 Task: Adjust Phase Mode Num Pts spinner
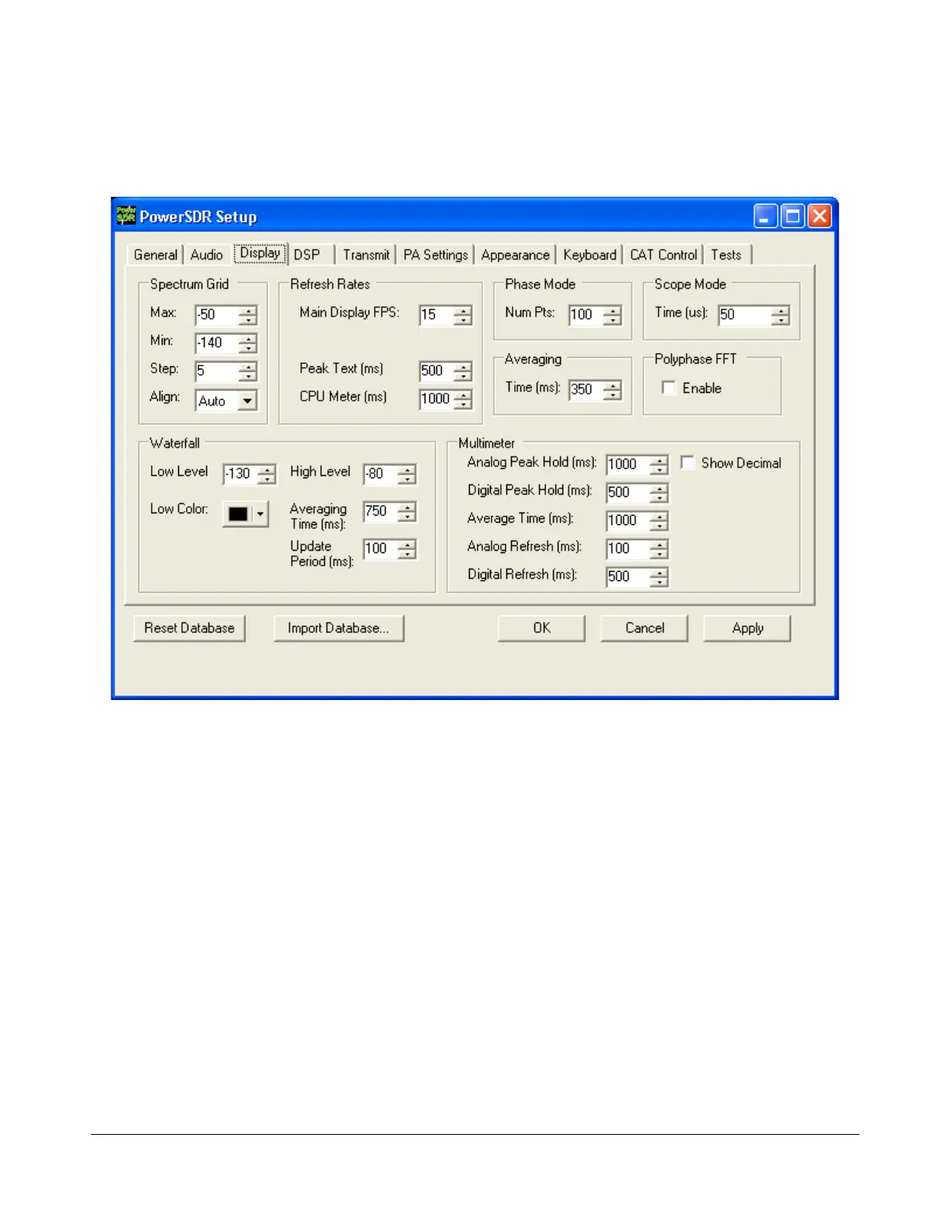612,315
